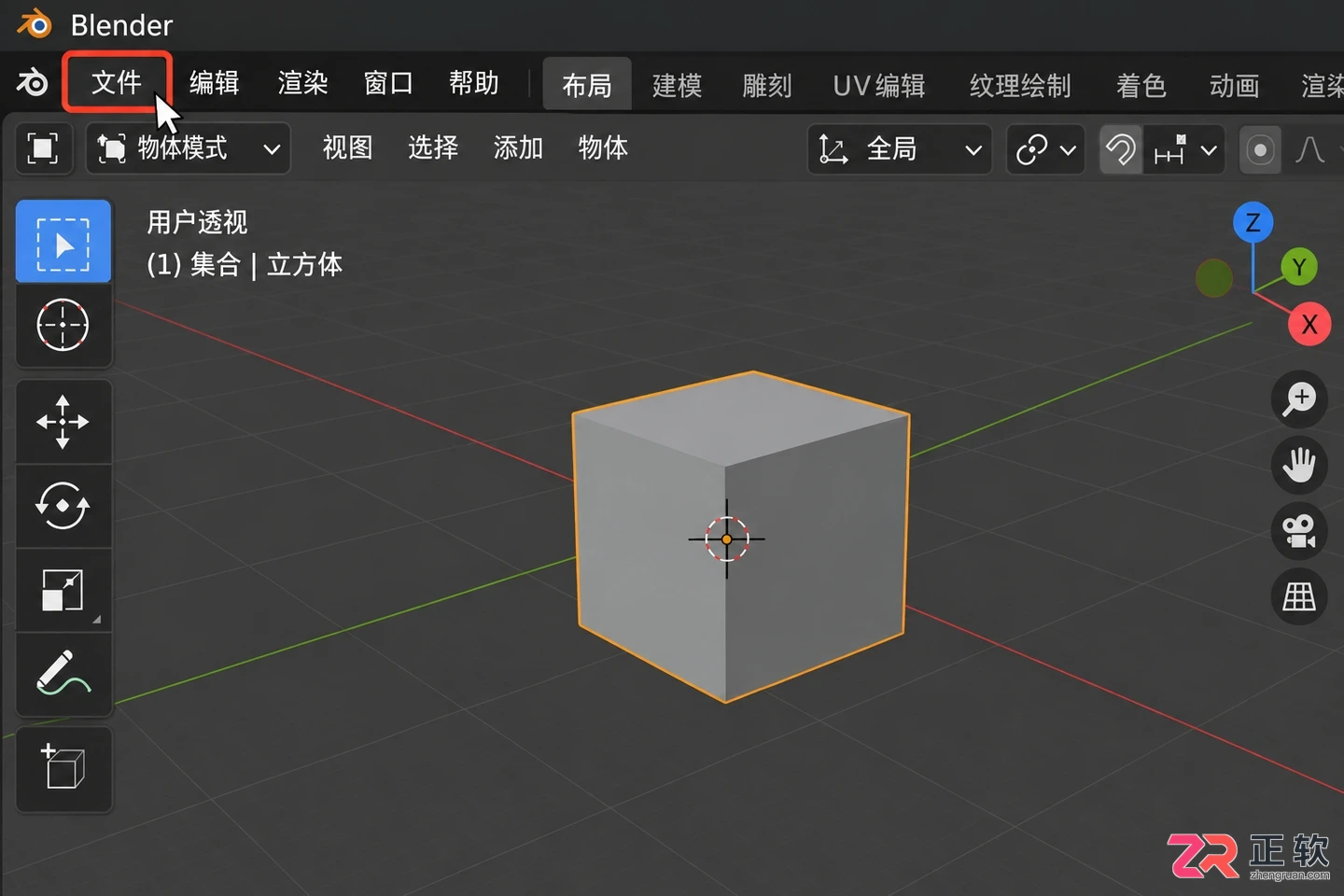Switch to the 布局 workspace tab
This screenshot has height=896, width=1344.
587,85
